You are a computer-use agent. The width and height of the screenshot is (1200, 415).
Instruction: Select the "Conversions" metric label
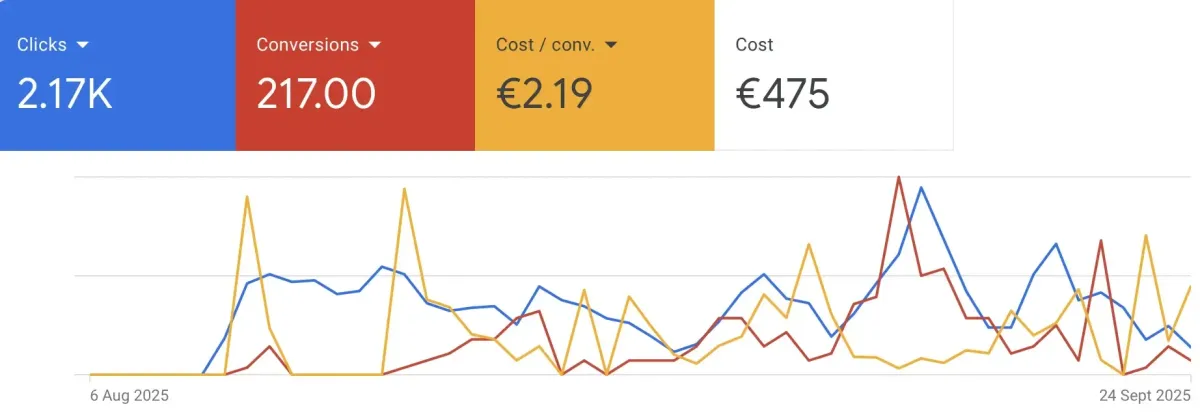pos(307,45)
